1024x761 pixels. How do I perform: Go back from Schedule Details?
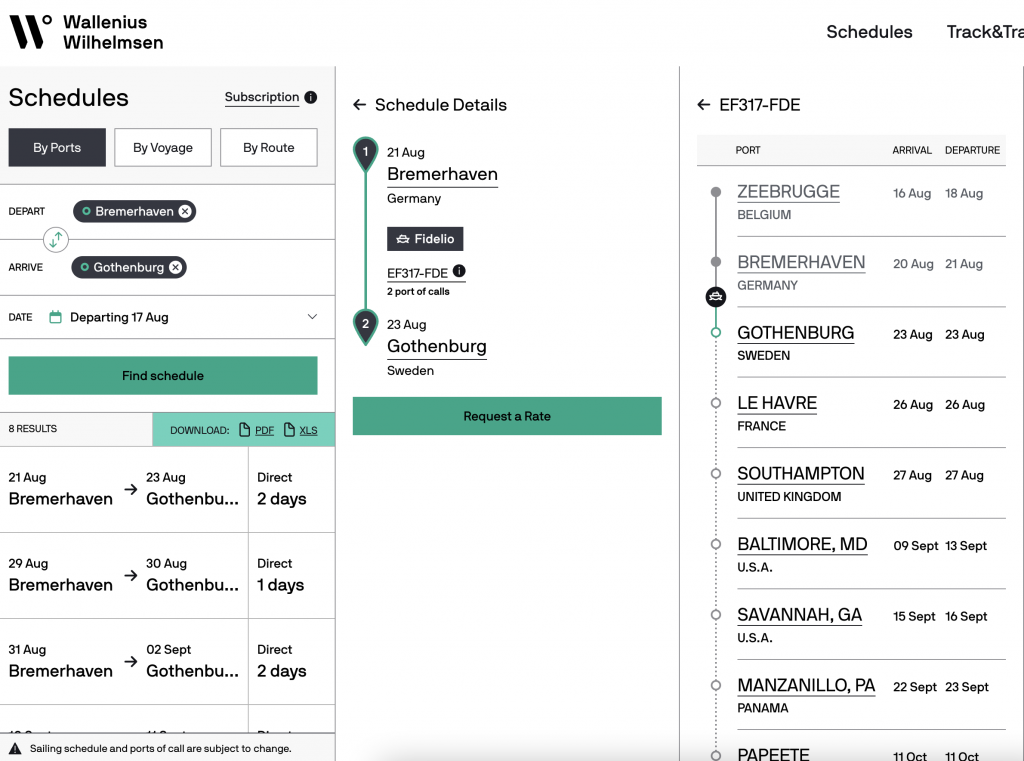click(x=360, y=105)
